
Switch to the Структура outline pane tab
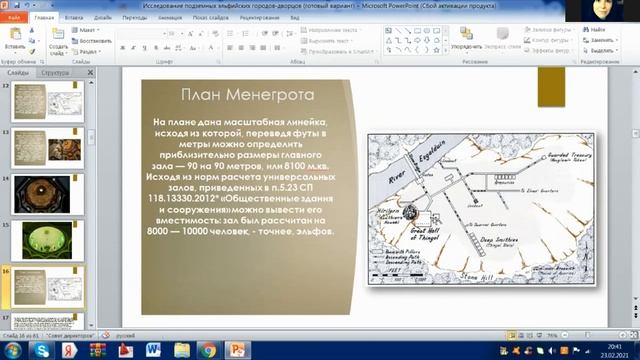55,73
